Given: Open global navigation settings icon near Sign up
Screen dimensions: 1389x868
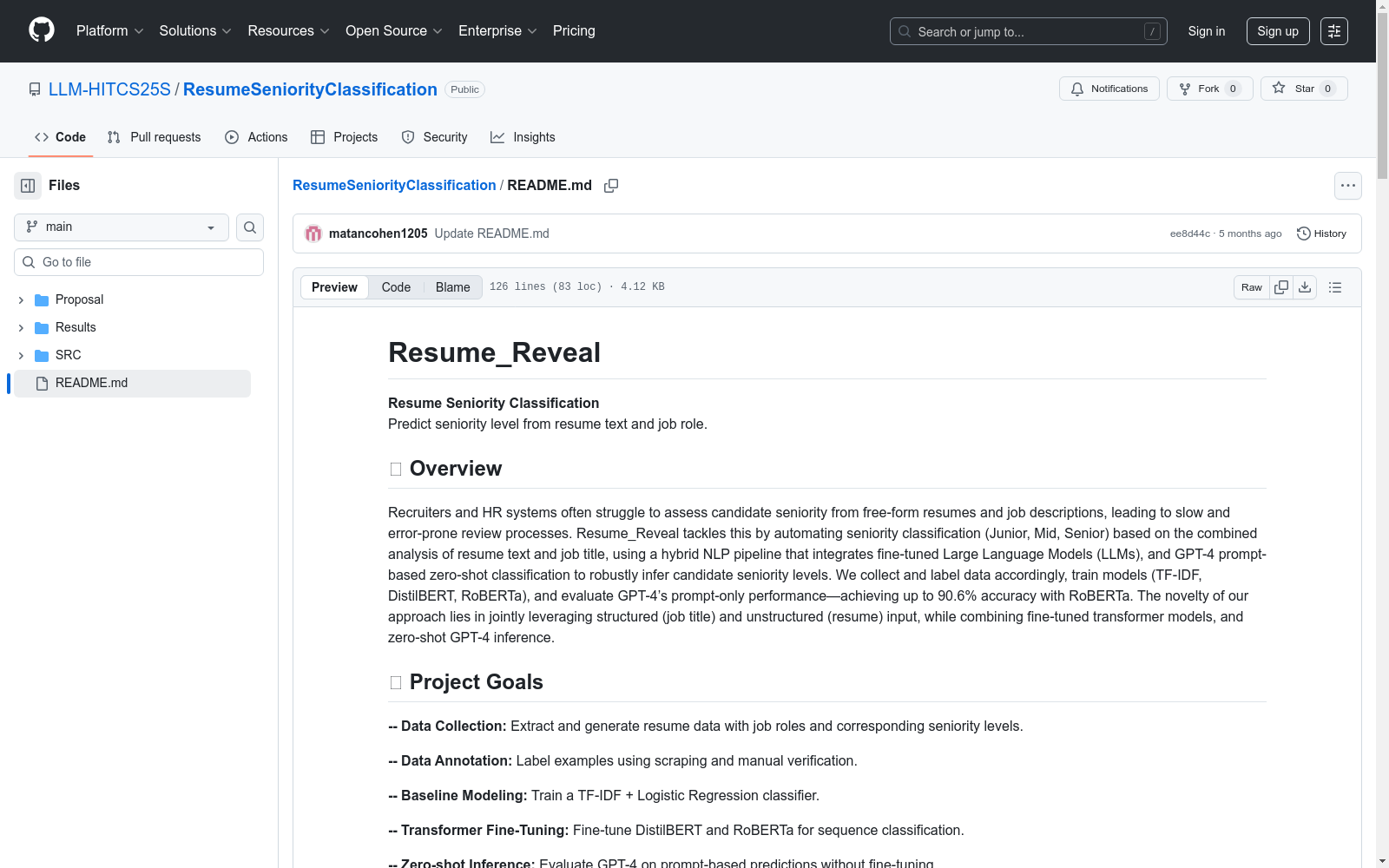Looking at the screenshot, I should pos(1334,31).
